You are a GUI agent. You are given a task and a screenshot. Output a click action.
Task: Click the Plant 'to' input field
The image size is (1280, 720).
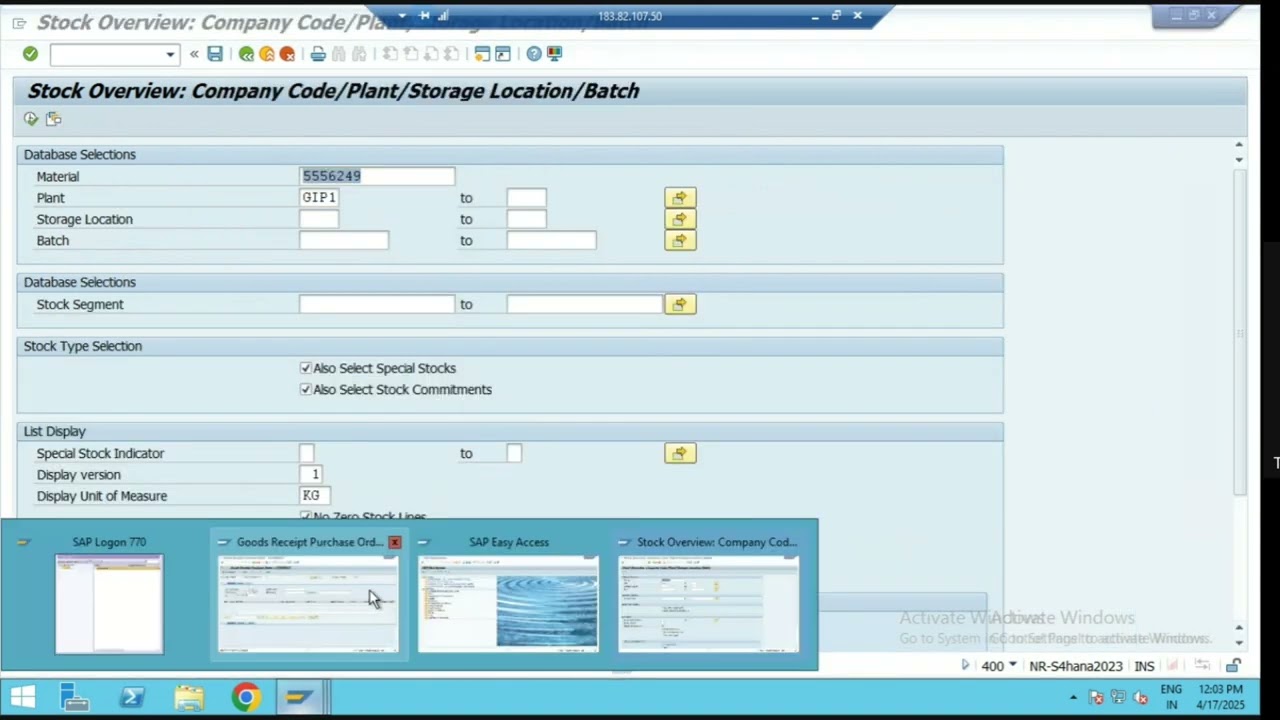[x=526, y=198]
